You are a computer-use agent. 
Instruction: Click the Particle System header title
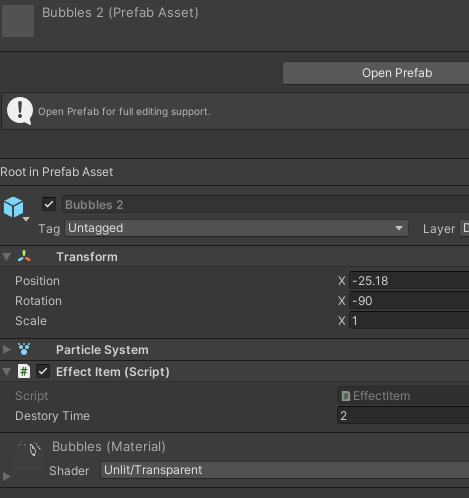[102, 350]
